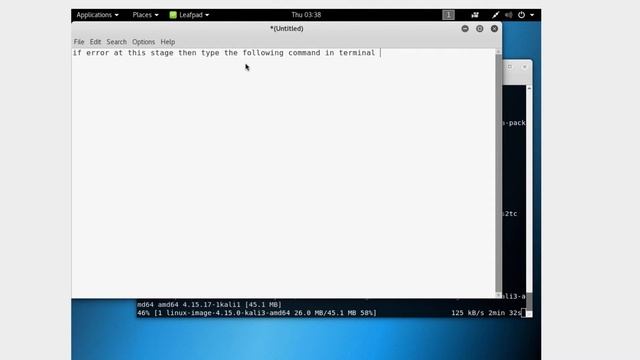Maximize the Leafpad Untitled window

tap(480, 29)
